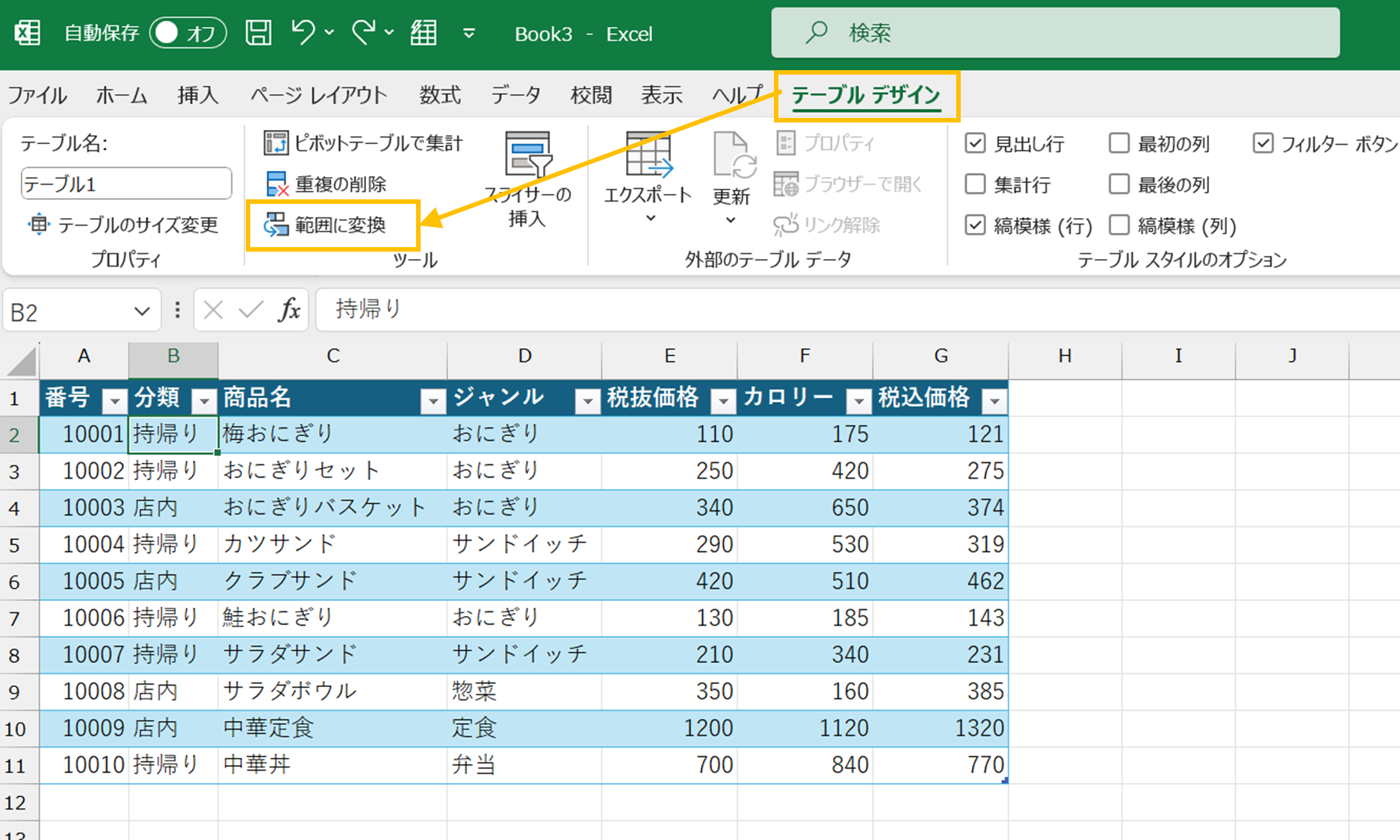1400x840 pixels.
Task: Open the Name Box dropdown arrow
Action: [x=142, y=311]
